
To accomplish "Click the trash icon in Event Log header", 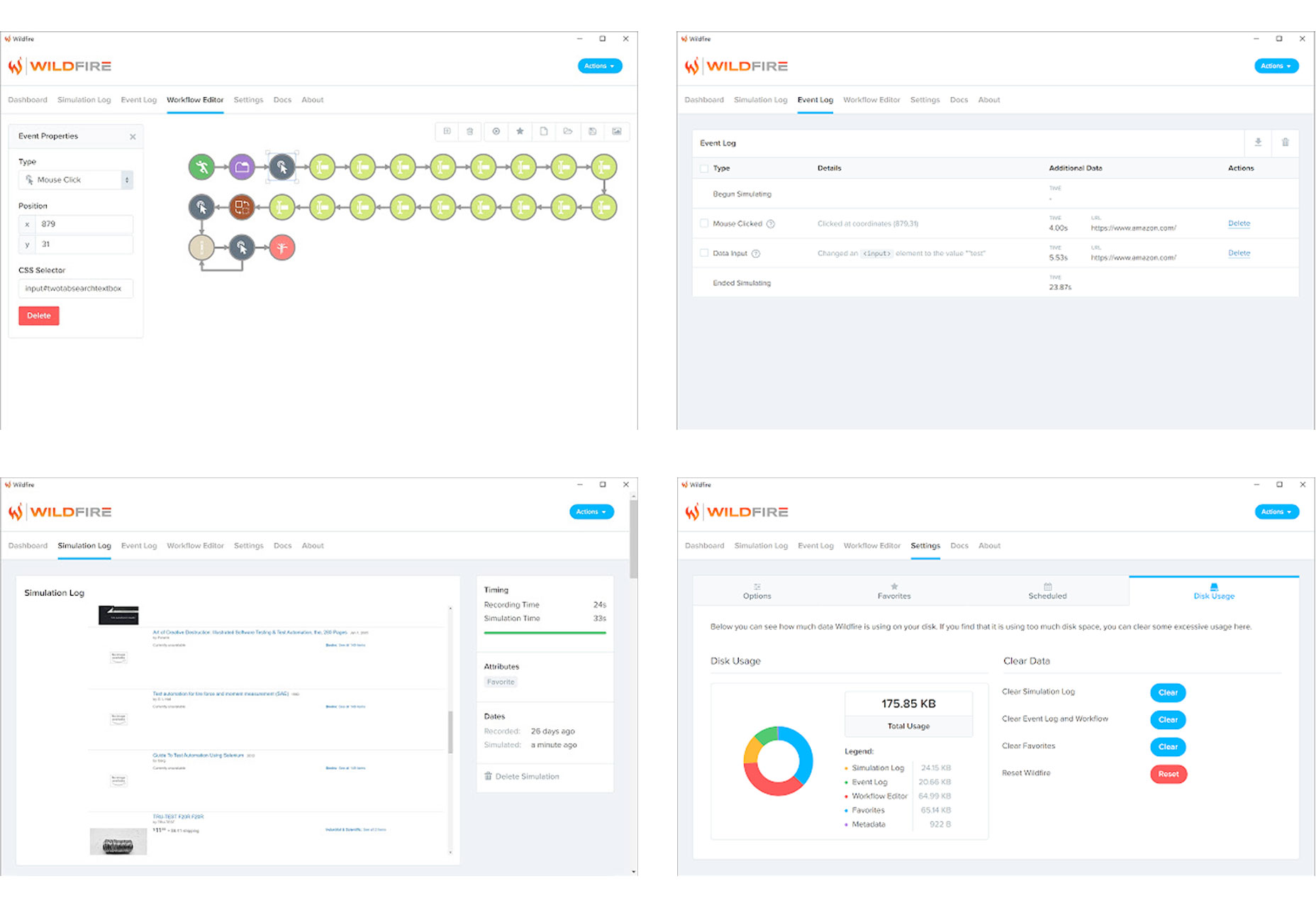I will coord(1285,143).
